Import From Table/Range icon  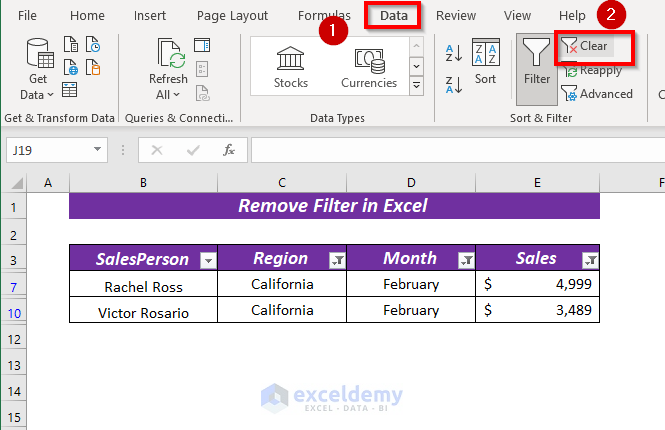[70, 89]
